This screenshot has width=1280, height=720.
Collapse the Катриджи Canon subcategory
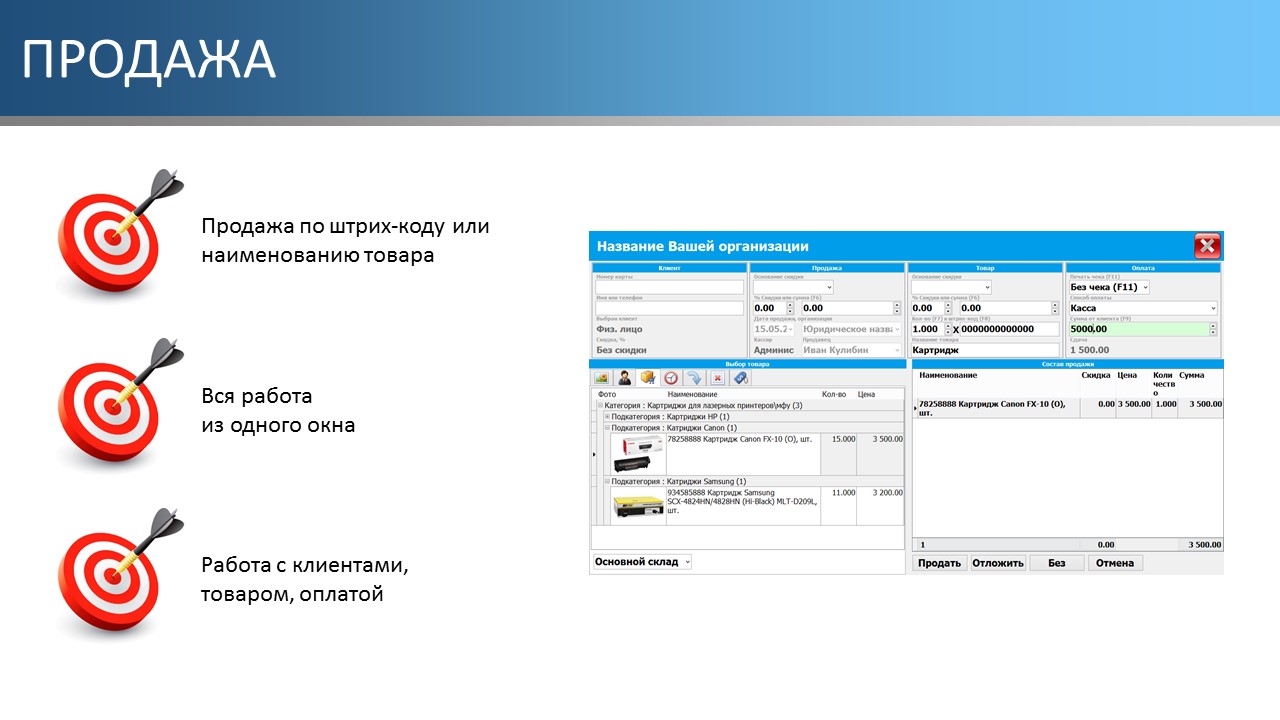(x=607, y=428)
